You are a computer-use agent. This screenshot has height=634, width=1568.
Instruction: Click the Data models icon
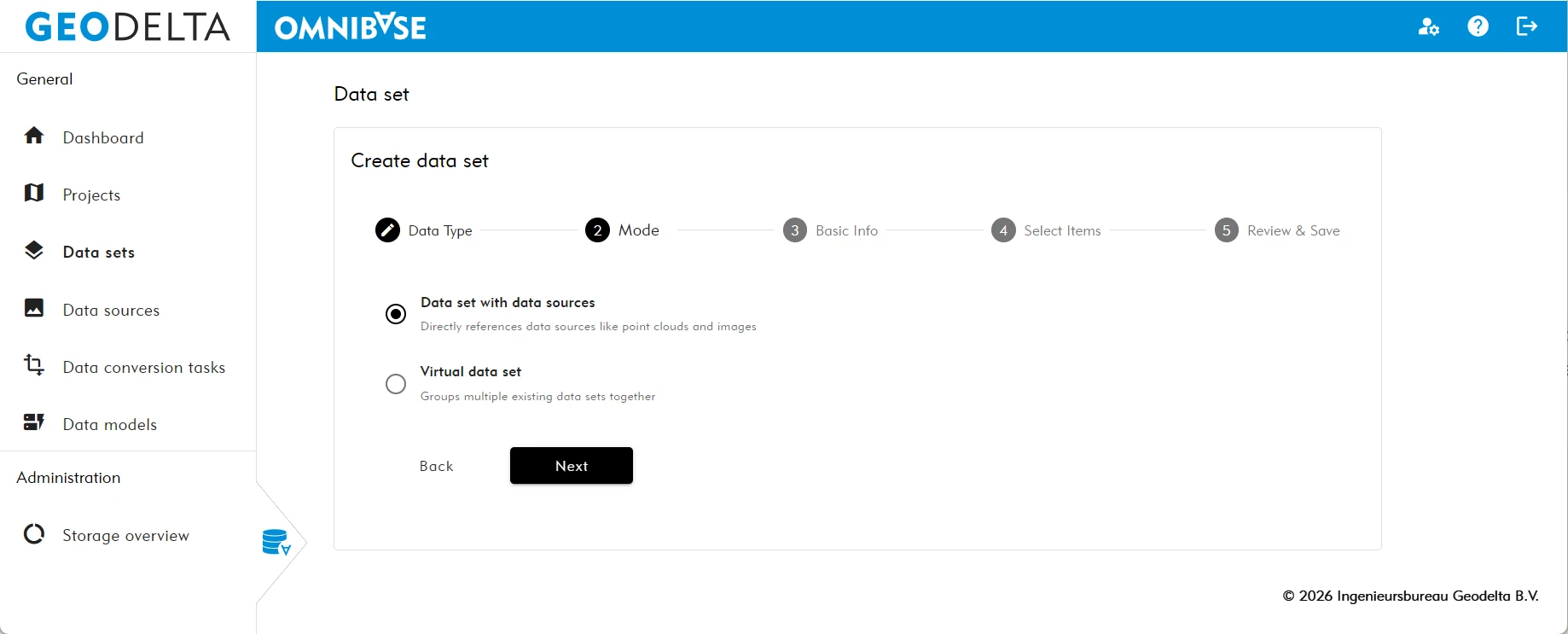[x=34, y=423]
